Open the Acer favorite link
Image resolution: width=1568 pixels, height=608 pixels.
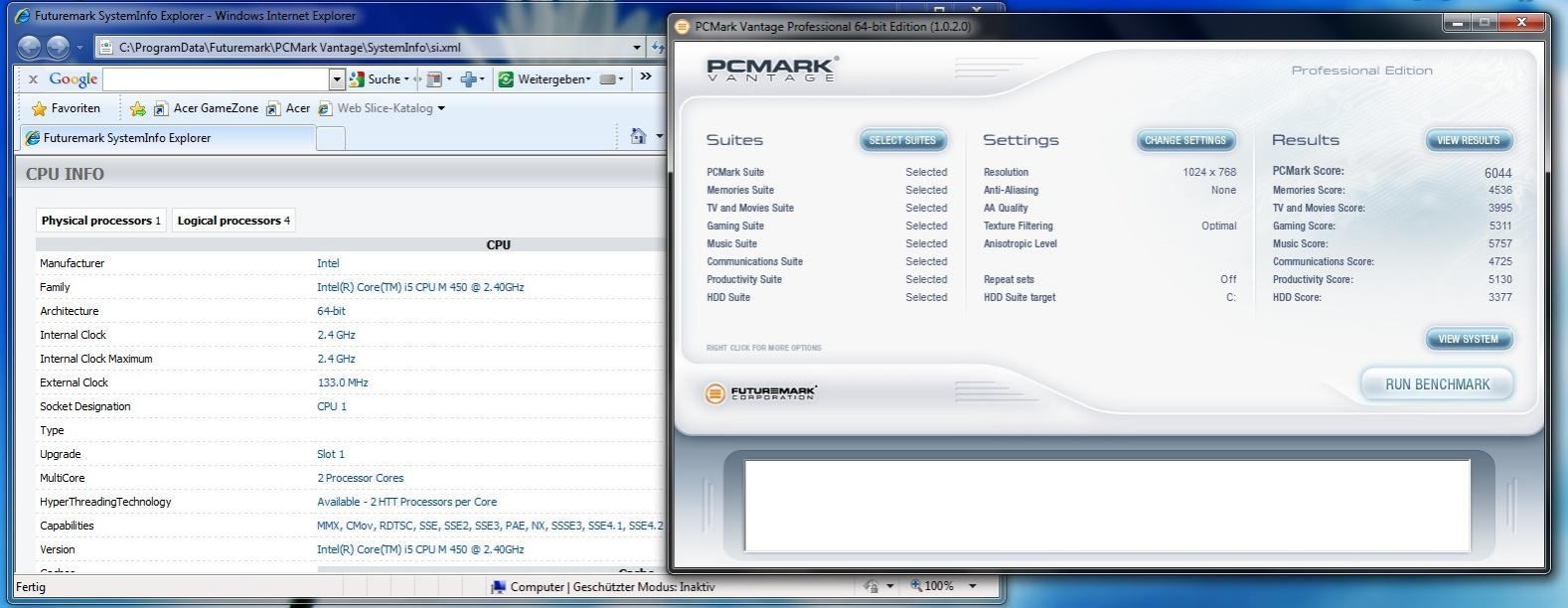click(288, 108)
